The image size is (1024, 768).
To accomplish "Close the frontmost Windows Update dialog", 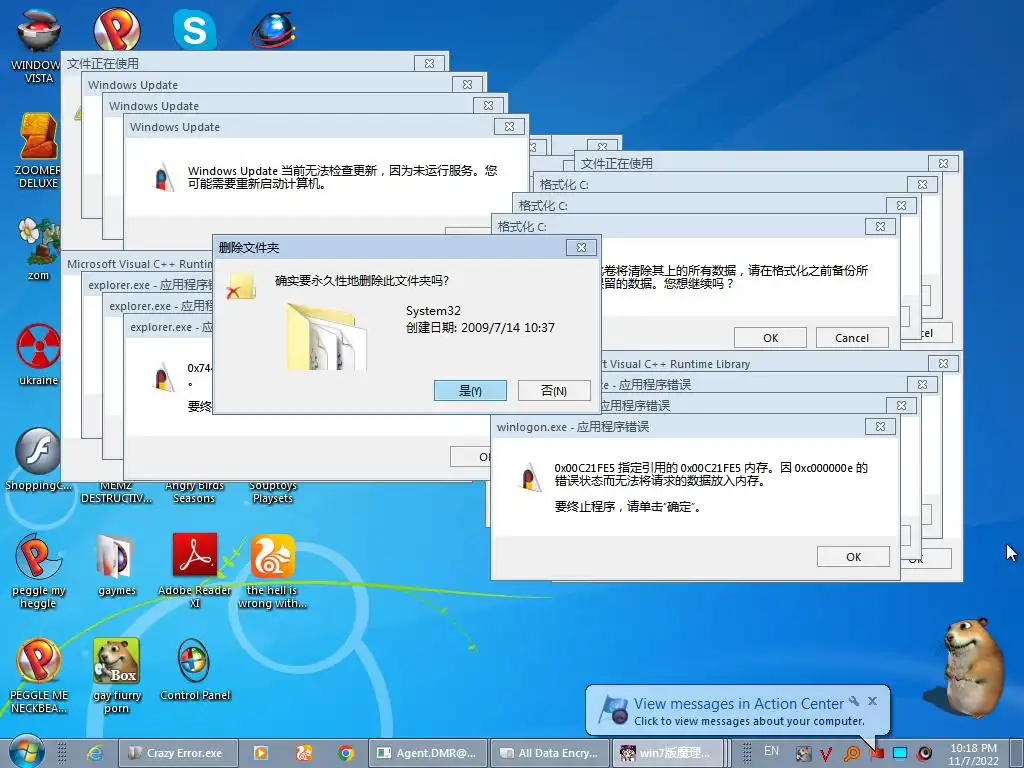I will (x=509, y=127).
